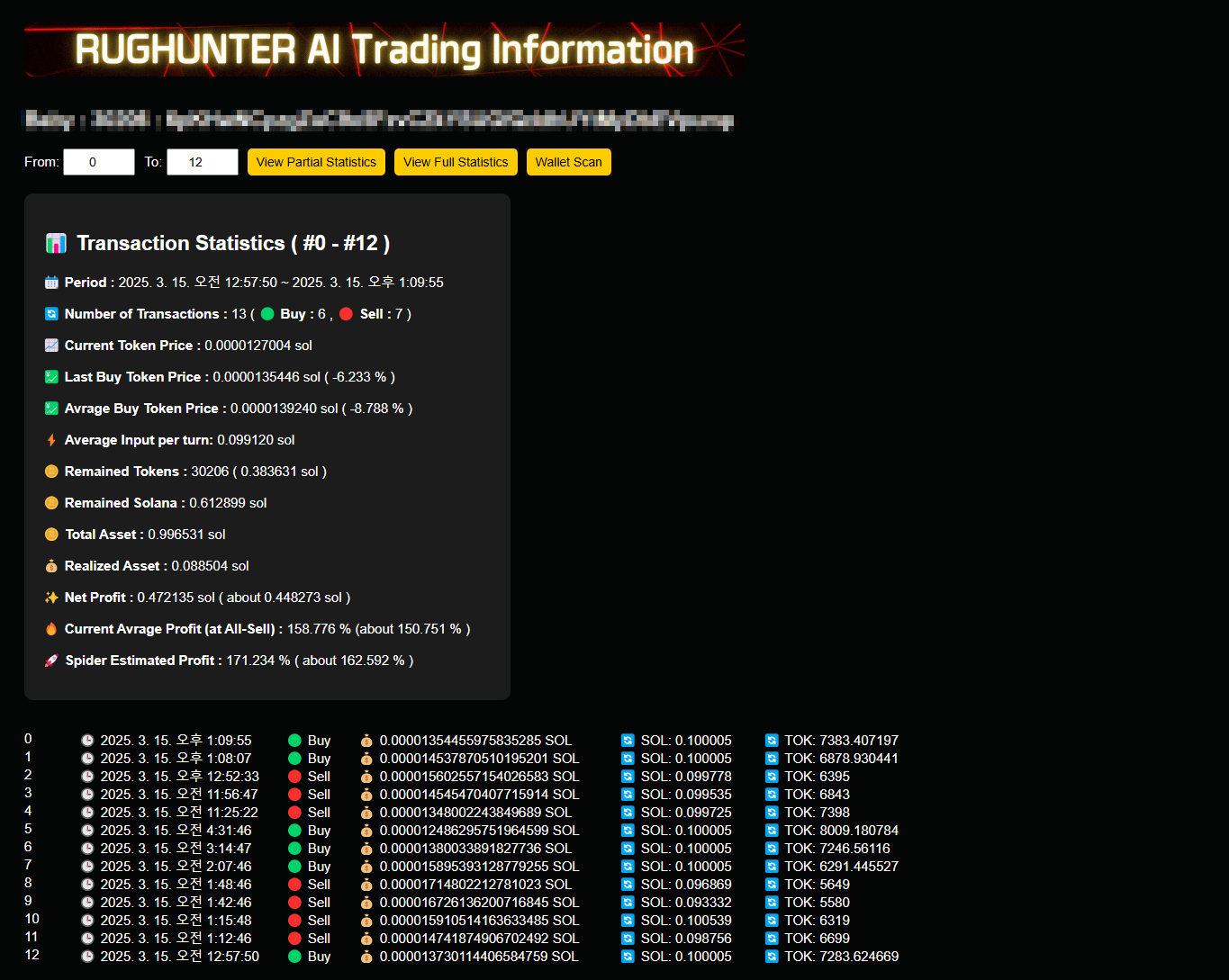This screenshot has height=980, width=1229.
Task: Click the icon beside Avrage Buy Token Price
Action: coord(51,409)
